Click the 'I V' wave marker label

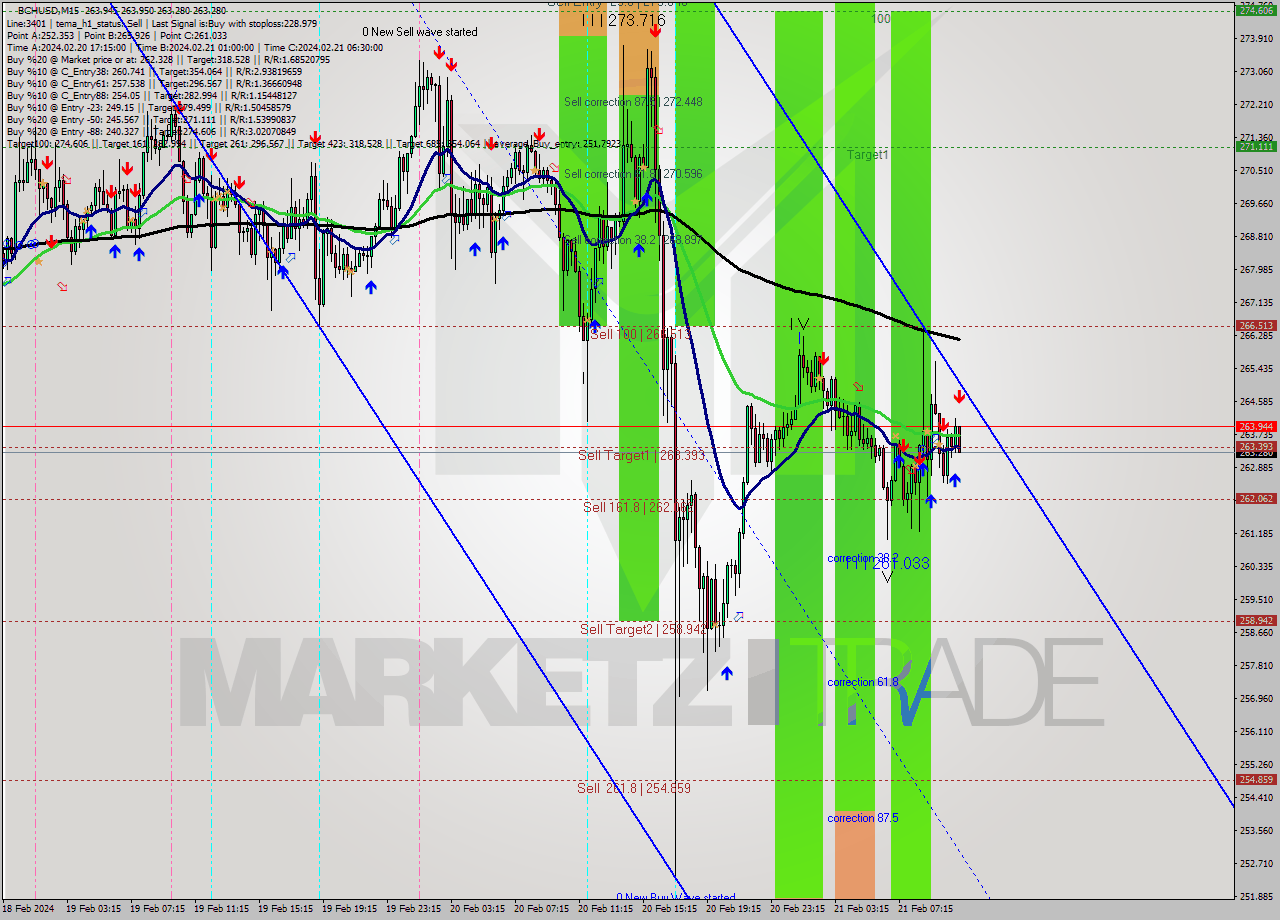point(799,324)
